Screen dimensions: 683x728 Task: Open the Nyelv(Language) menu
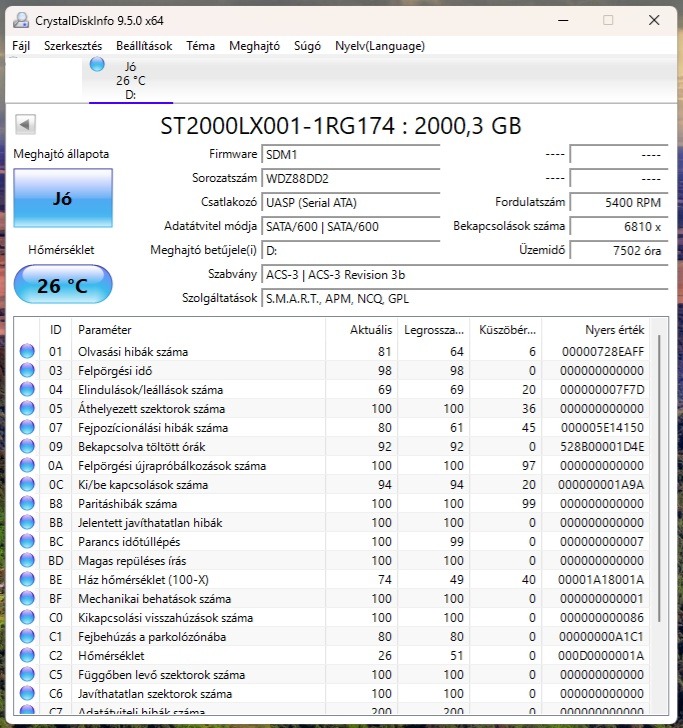coord(380,46)
